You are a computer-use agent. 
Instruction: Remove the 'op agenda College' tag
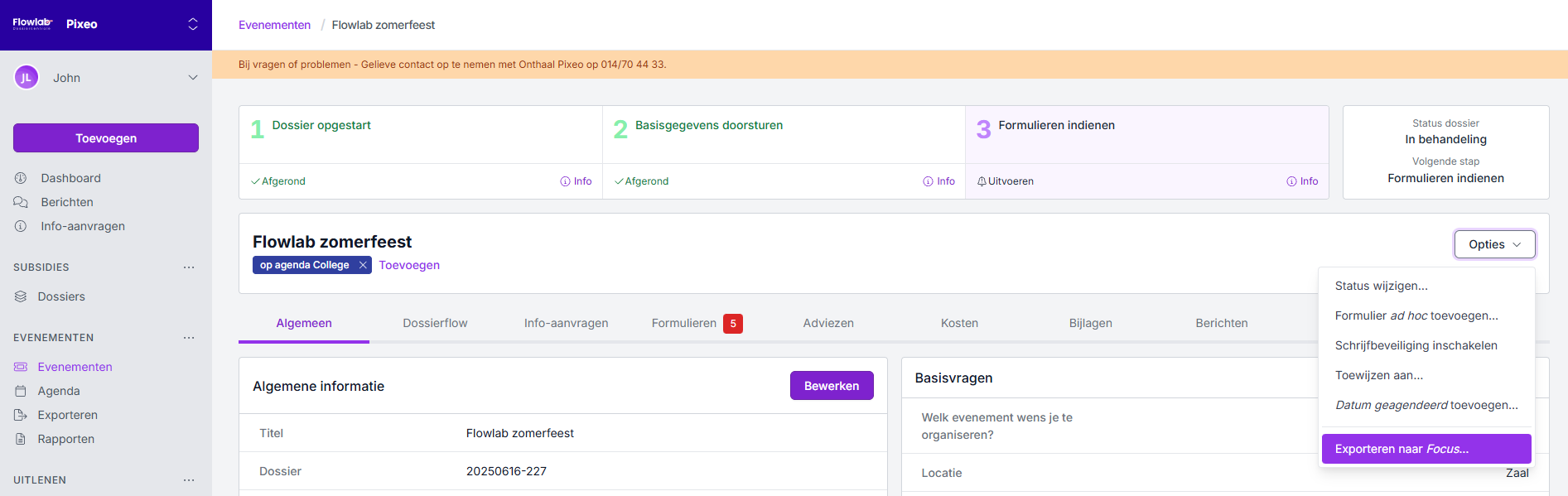pyautogui.click(x=363, y=265)
